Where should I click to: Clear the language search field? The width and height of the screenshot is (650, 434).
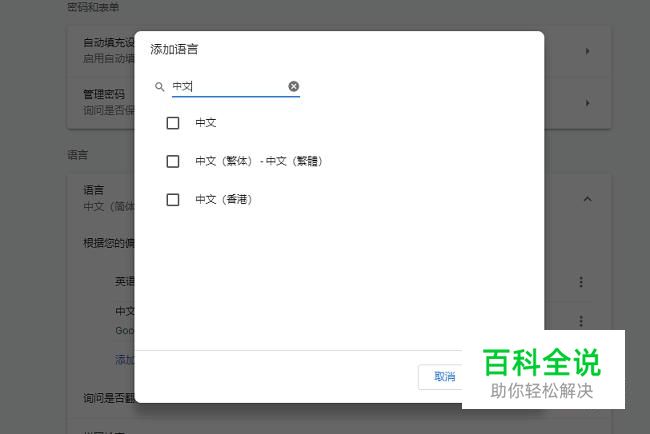(x=293, y=86)
